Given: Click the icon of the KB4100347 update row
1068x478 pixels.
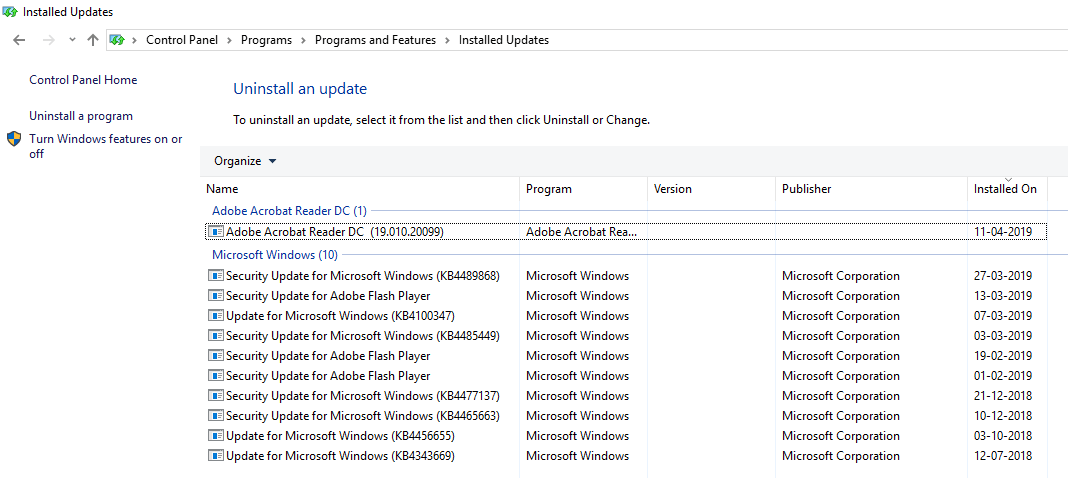Looking at the screenshot, I should 216,316.
